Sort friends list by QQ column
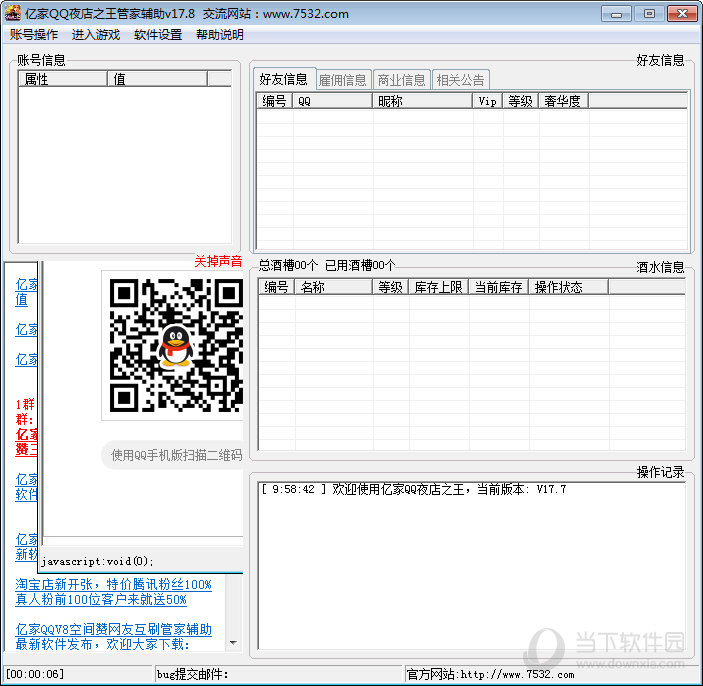703x686 pixels. coord(333,101)
